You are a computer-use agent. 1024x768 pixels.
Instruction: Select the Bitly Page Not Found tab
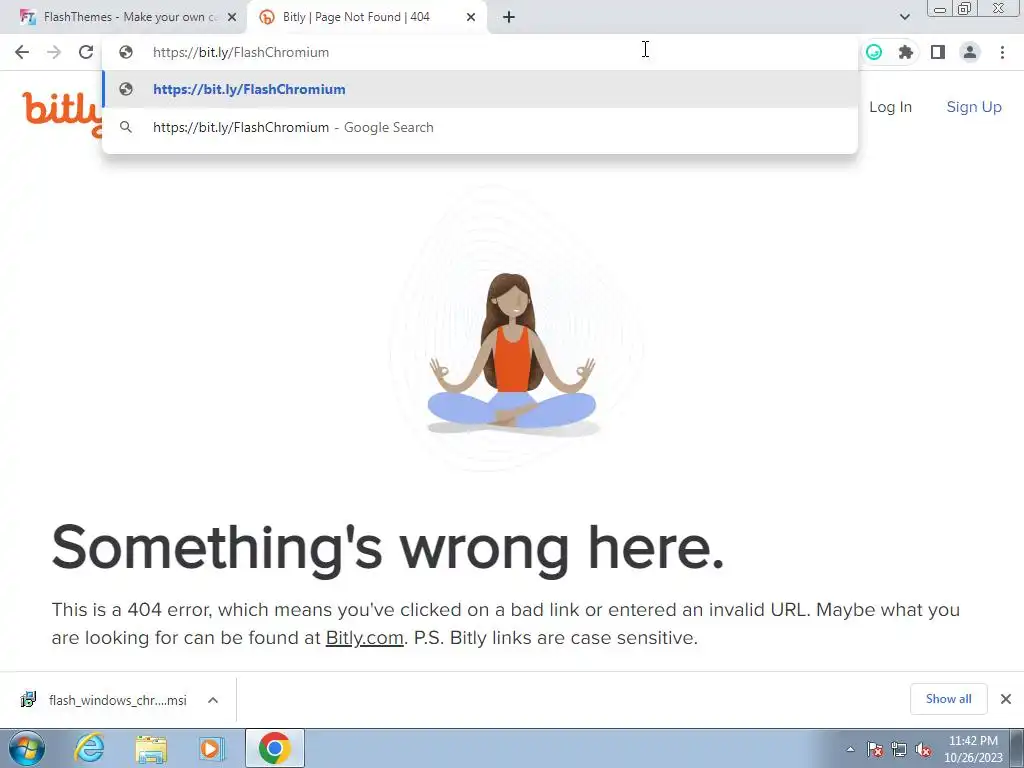[366, 18]
